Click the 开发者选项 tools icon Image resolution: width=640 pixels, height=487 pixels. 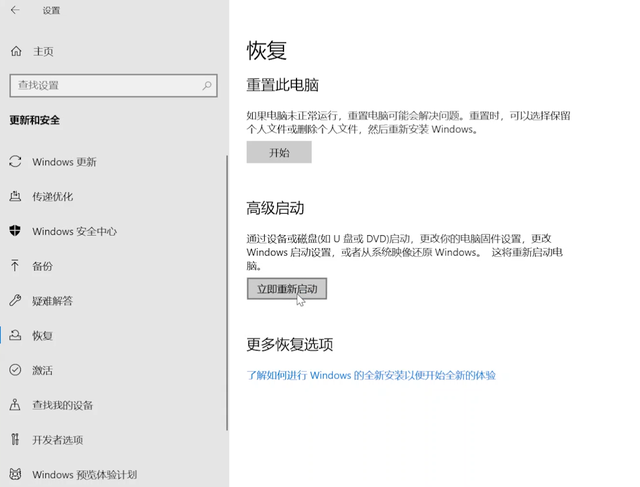[15, 440]
